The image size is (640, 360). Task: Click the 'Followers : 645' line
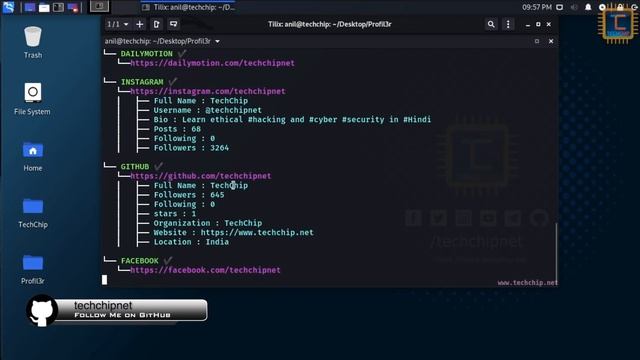[189, 195]
